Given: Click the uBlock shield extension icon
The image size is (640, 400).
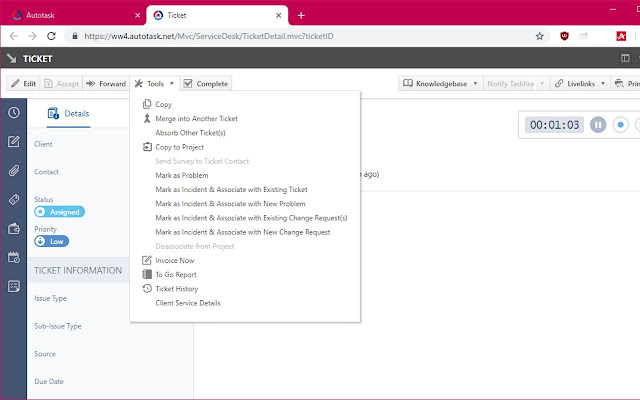Looking at the screenshot, I should click(x=564, y=36).
